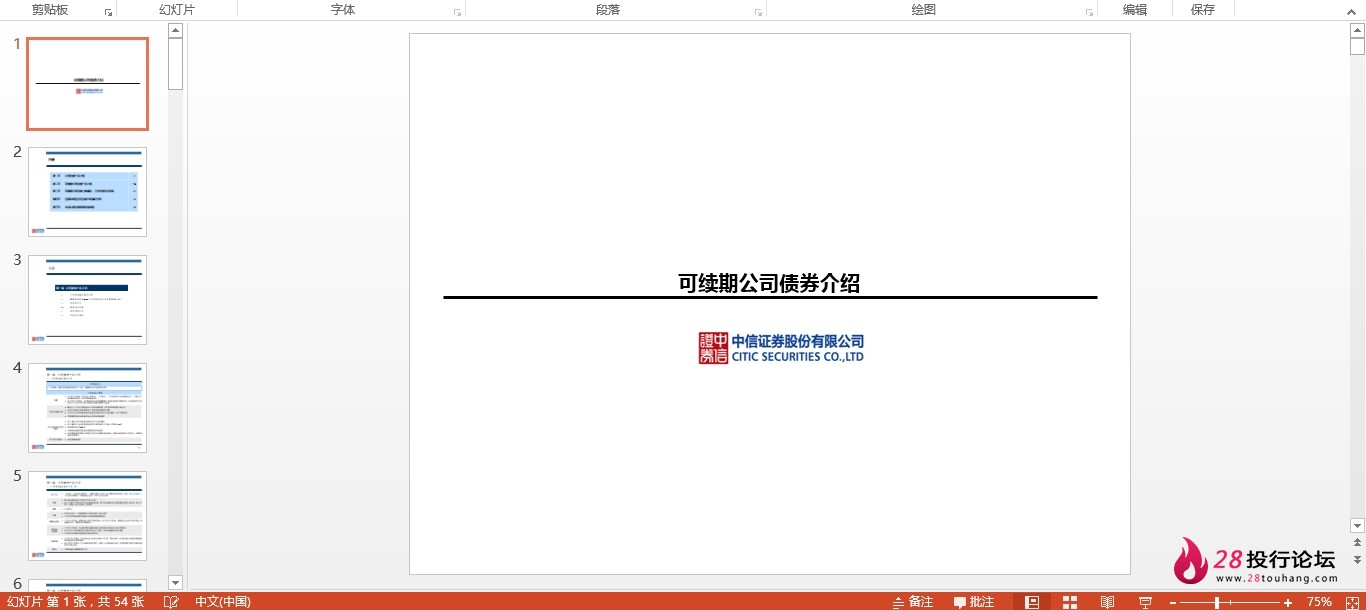
Task: Open the 剪贴板 dialog launcher
Action: click(x=108, y=13)
